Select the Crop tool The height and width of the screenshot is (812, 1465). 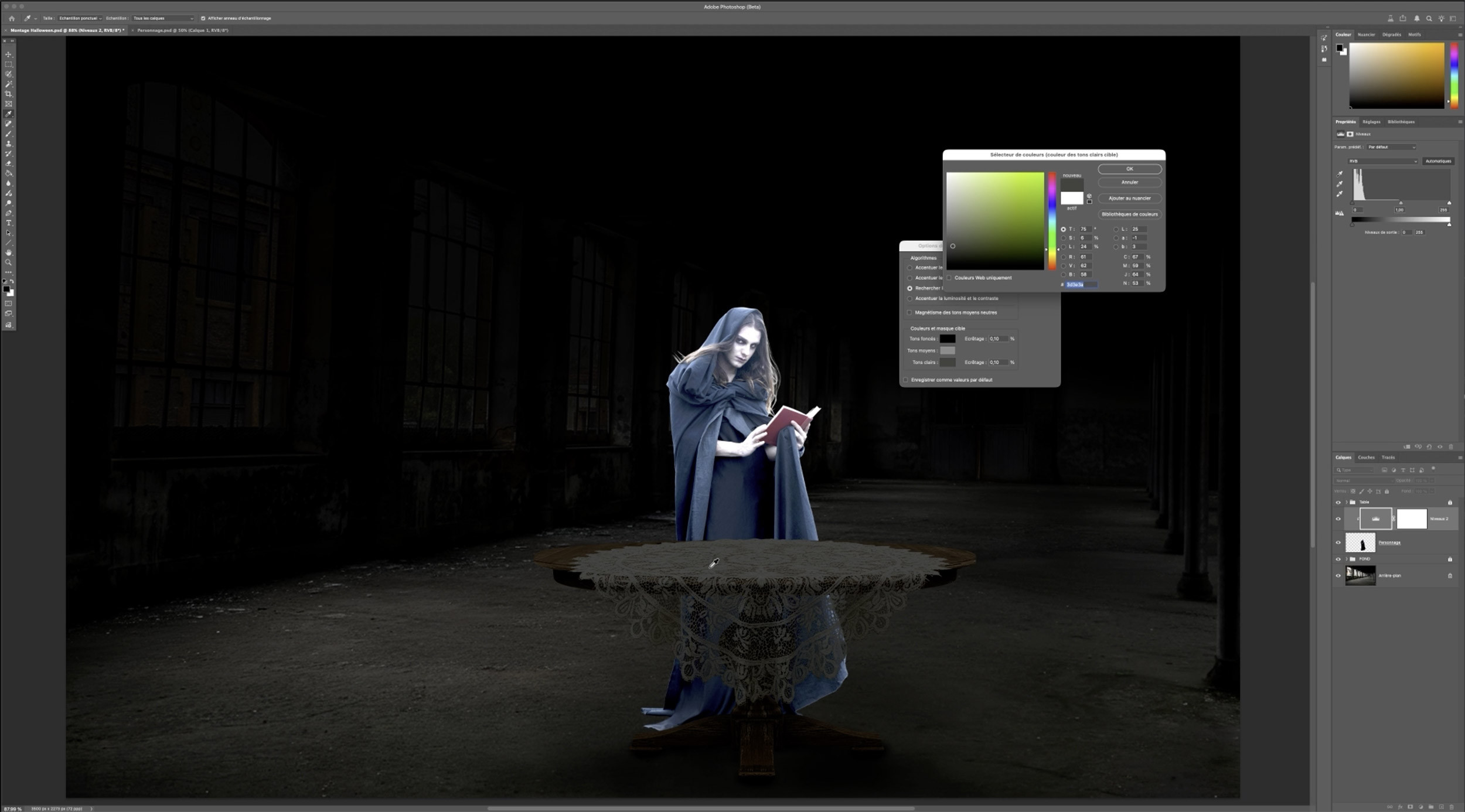[x=8, y=94]
